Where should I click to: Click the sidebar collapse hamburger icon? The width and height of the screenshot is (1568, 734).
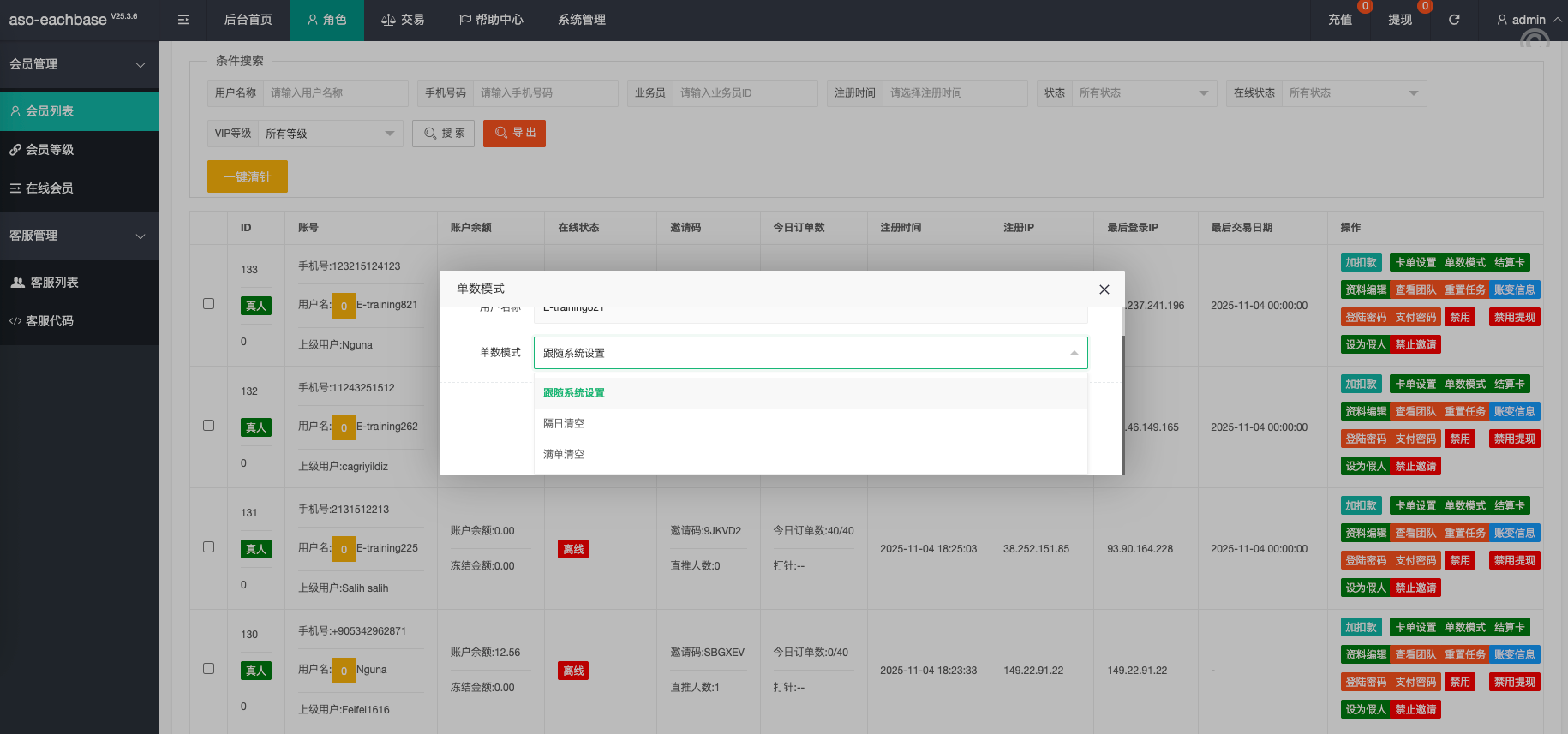tap(183, 20)
